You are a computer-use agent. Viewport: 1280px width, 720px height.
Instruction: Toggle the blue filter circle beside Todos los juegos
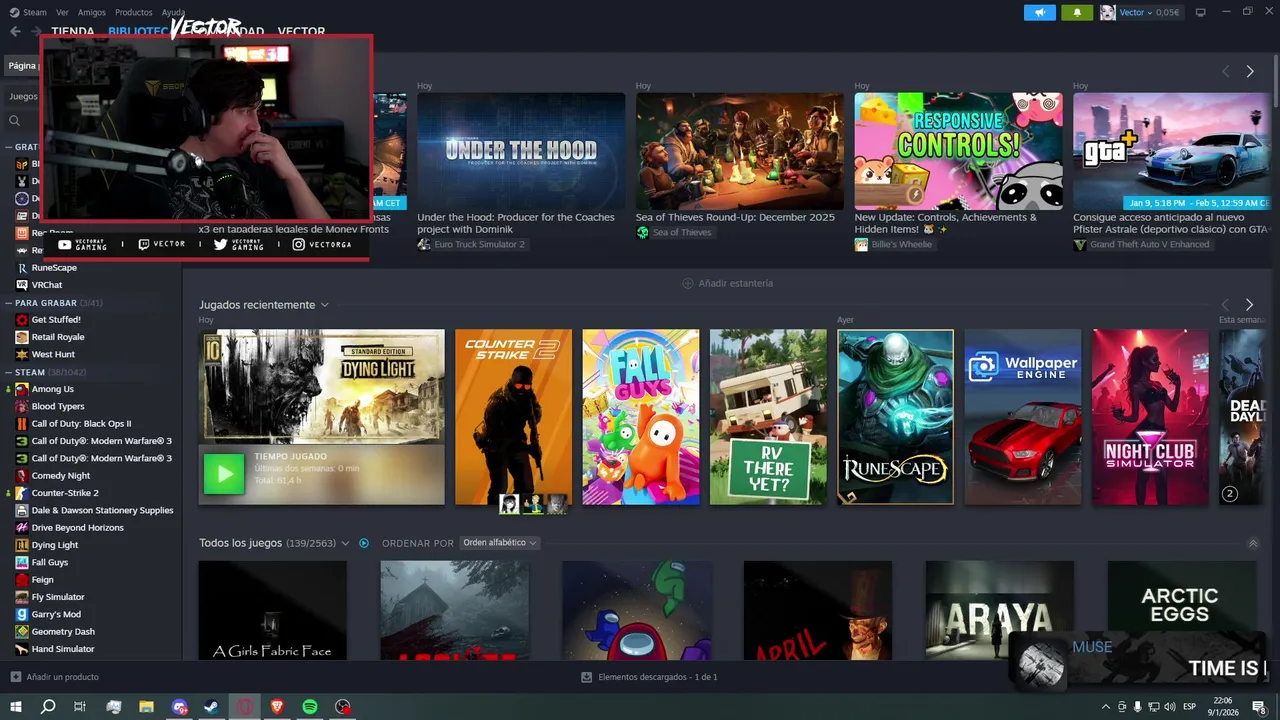pyautogui.click(x=364, y=543)
